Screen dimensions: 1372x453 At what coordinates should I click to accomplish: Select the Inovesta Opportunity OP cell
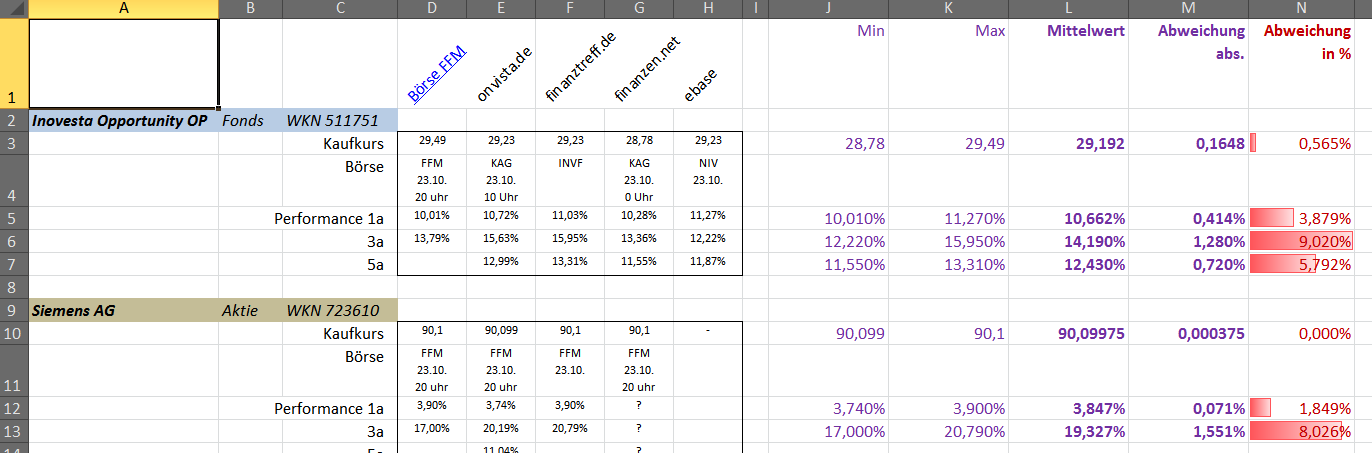(x=122, y=121)
